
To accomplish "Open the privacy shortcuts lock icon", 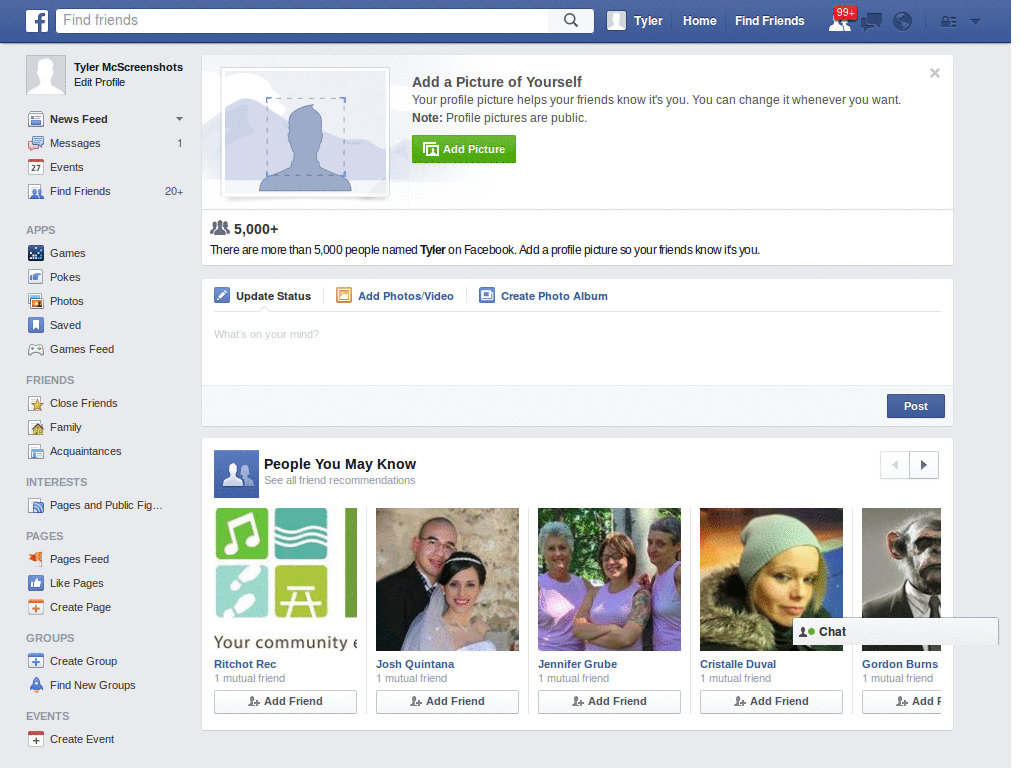I will point(948,22).
